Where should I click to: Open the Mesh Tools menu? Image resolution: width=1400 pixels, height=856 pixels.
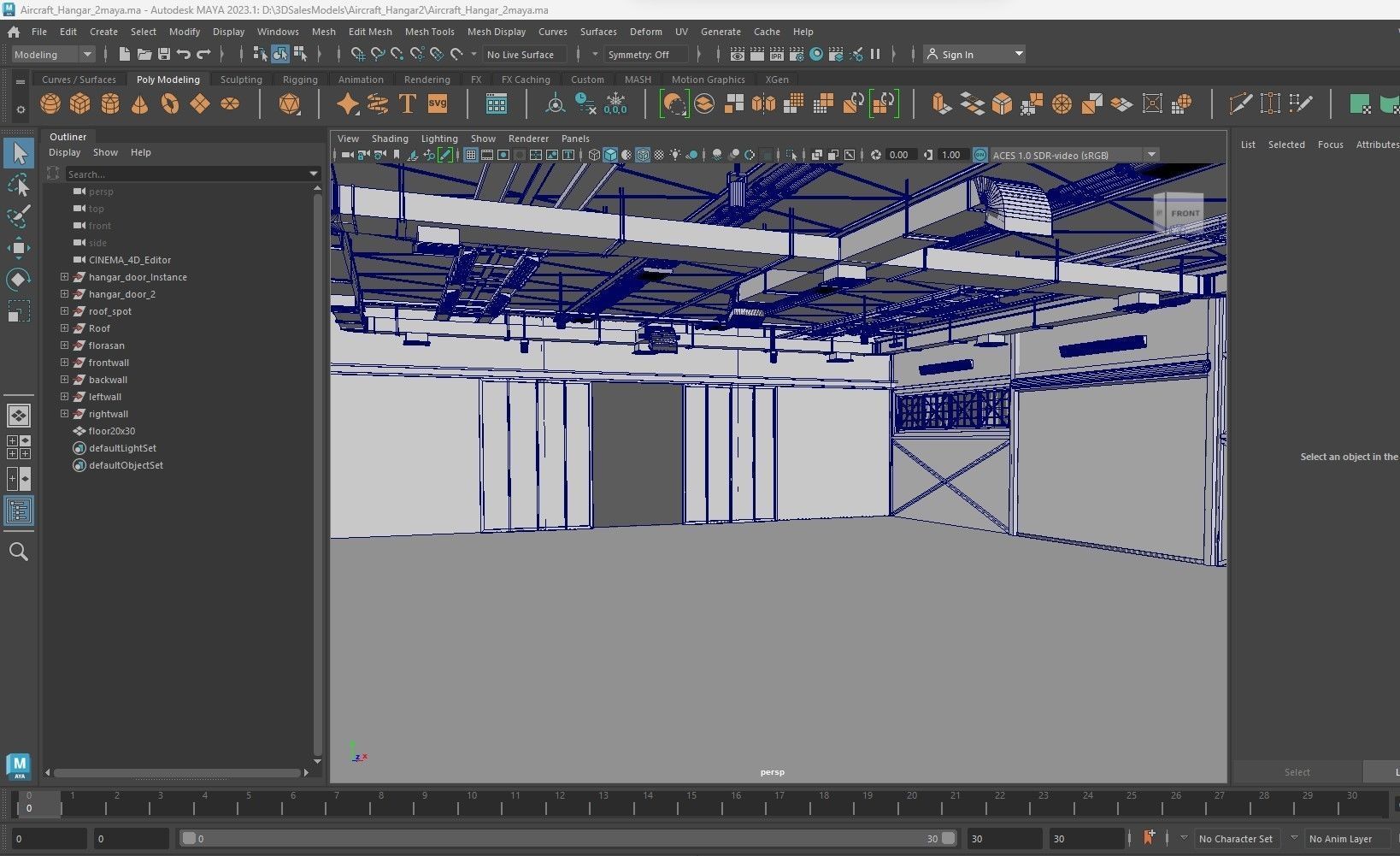pos(429,32)
